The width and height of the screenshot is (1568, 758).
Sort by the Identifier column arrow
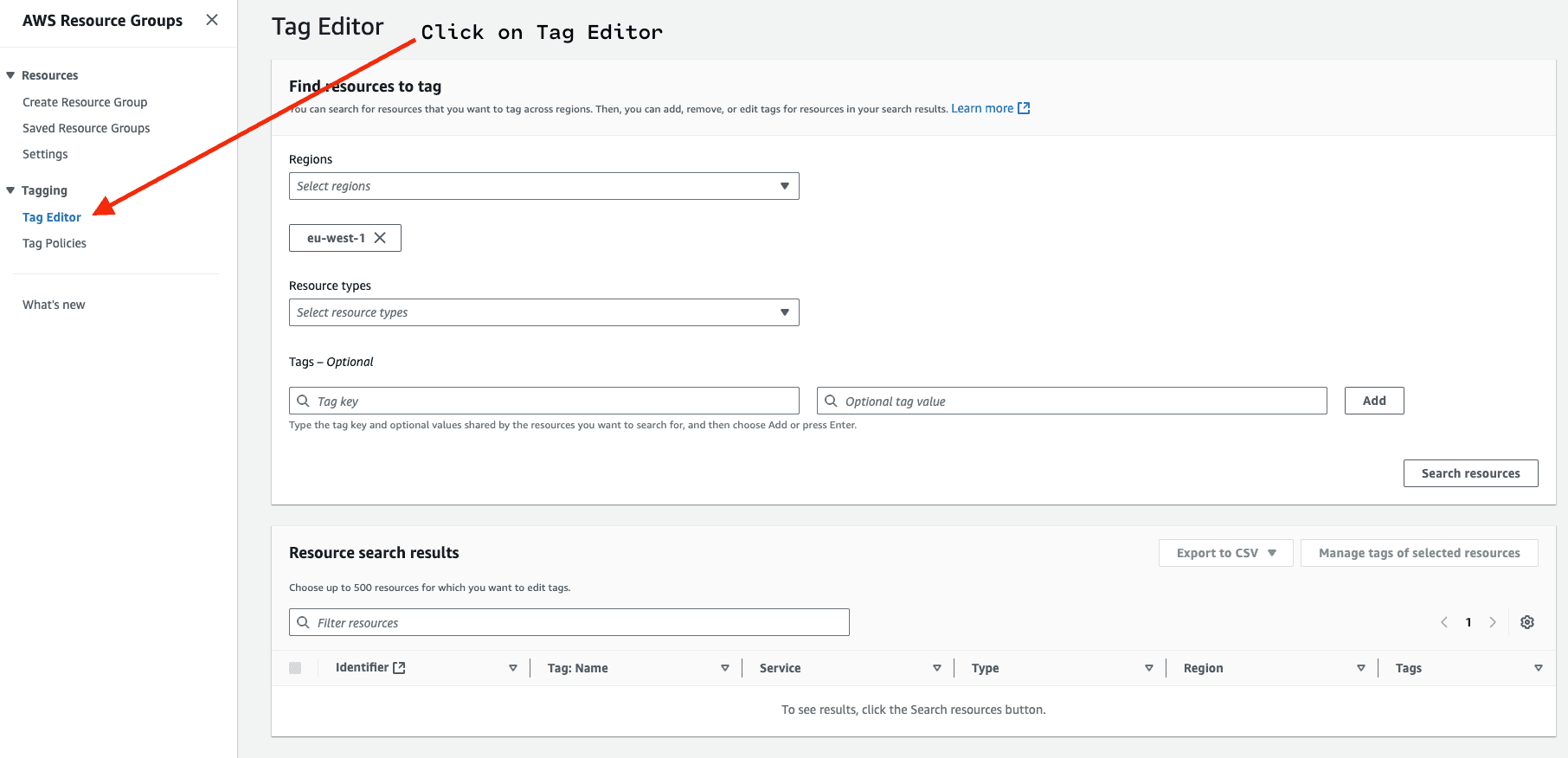(513, 668)
